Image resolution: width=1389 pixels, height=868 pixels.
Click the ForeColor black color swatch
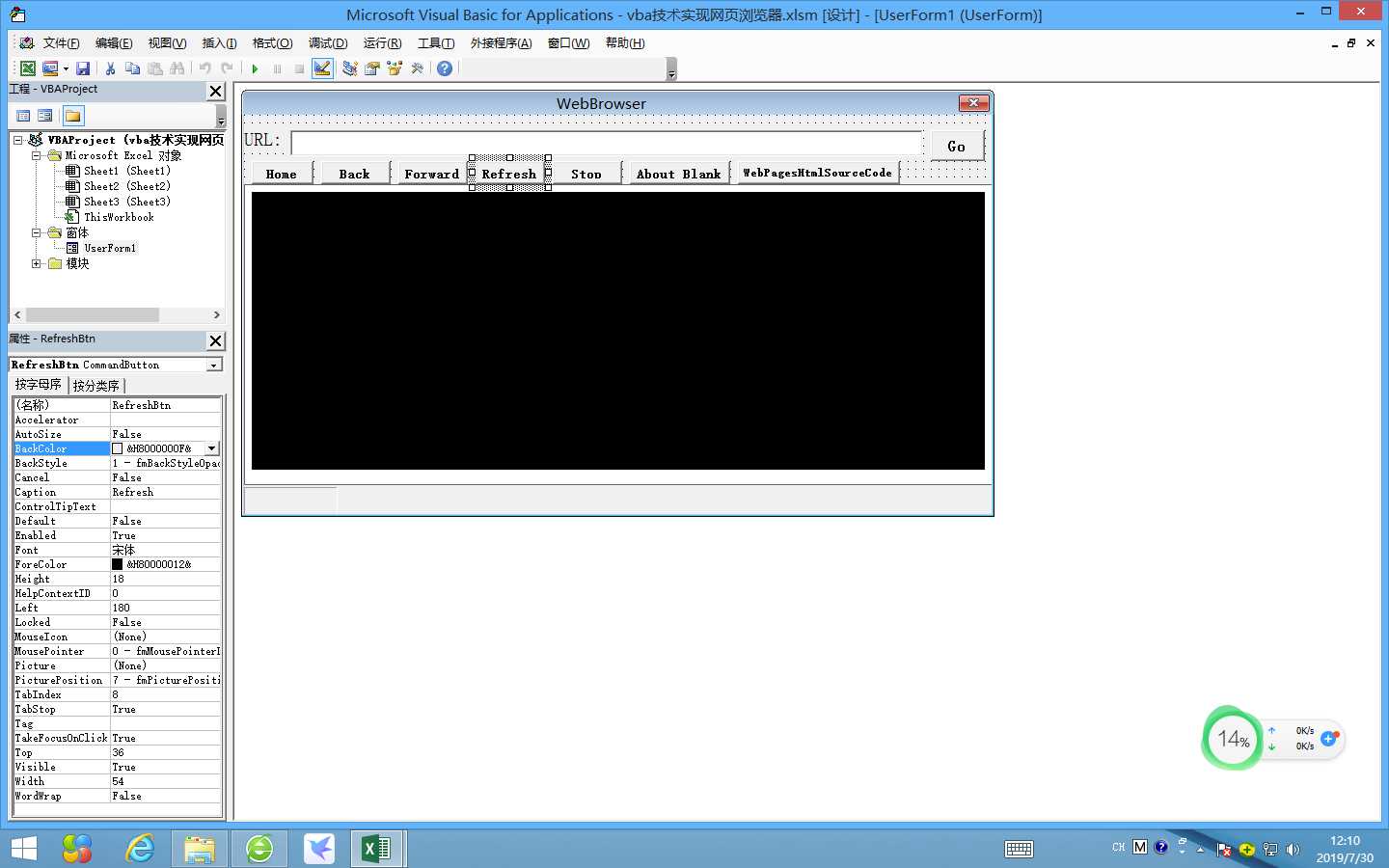[118, 564]
